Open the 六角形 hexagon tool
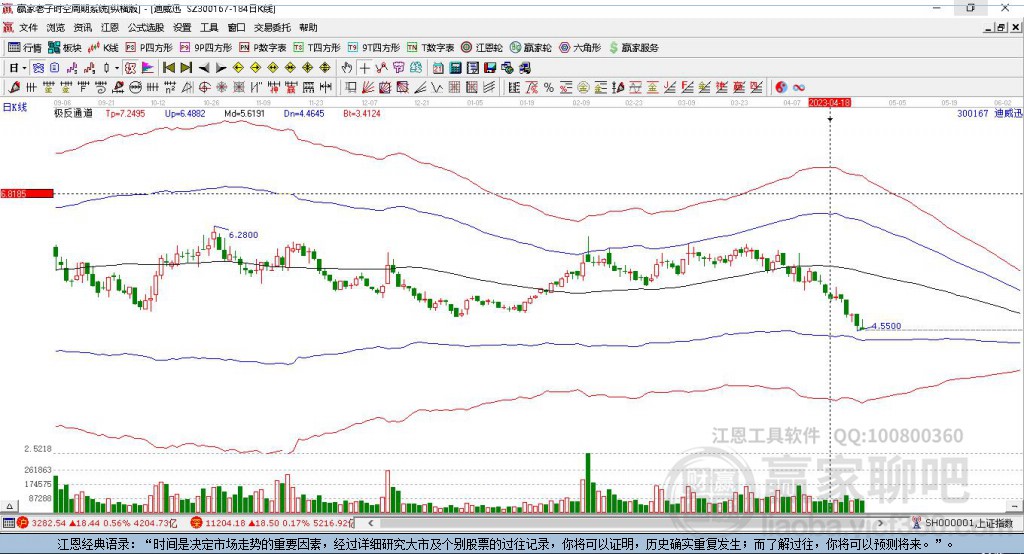Image resolution: width=1024 pixels, height=554 pixels. pyautogui.click(x=580, y=48)
